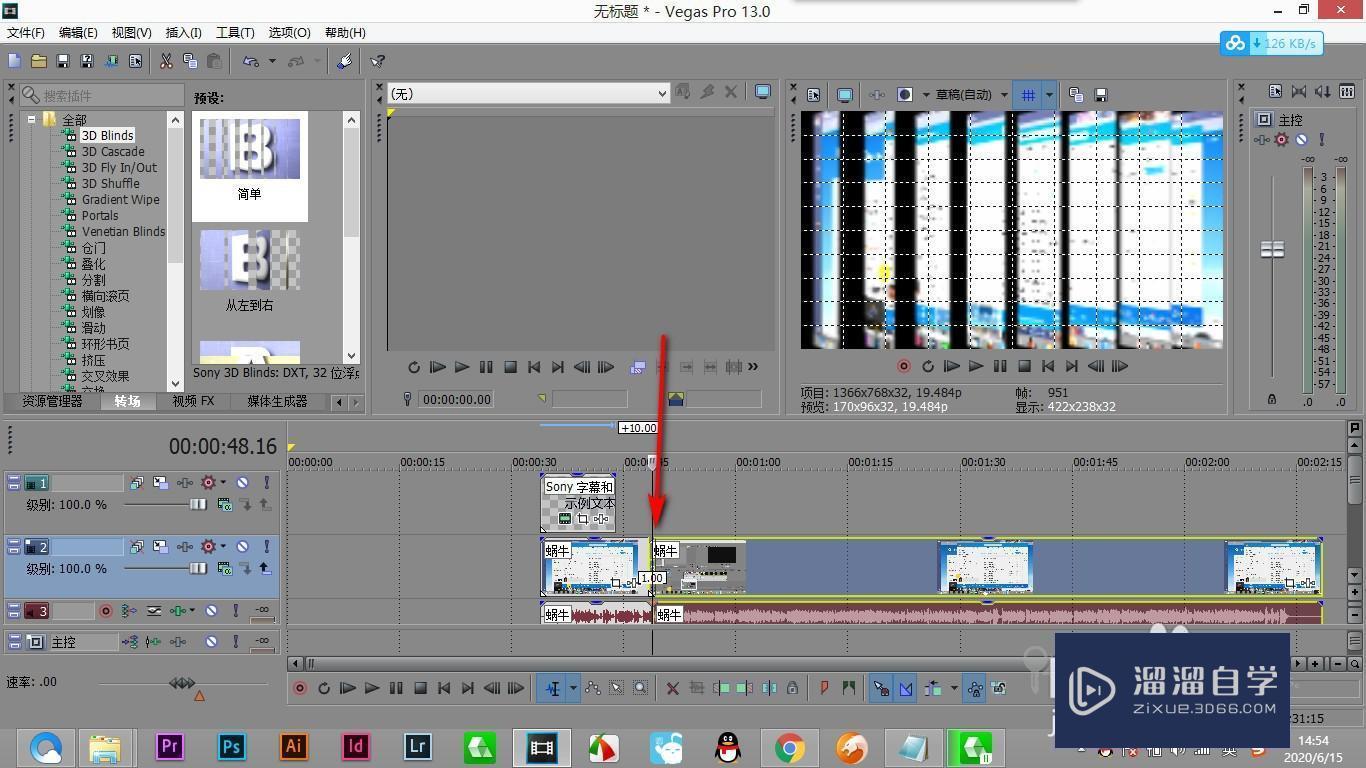
Task: Click the timeline Stop button
Action: coord(420,688)
